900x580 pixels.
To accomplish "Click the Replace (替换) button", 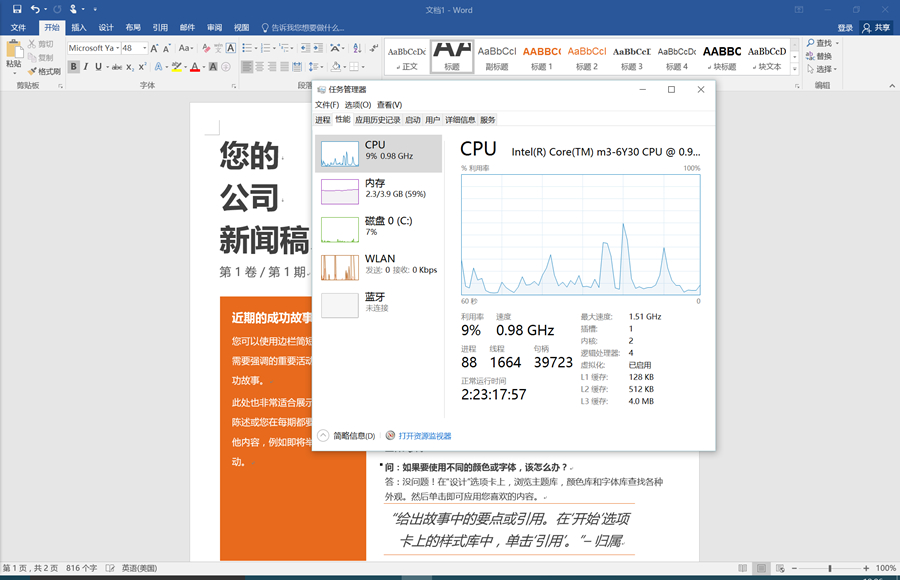I will point(819,56).
